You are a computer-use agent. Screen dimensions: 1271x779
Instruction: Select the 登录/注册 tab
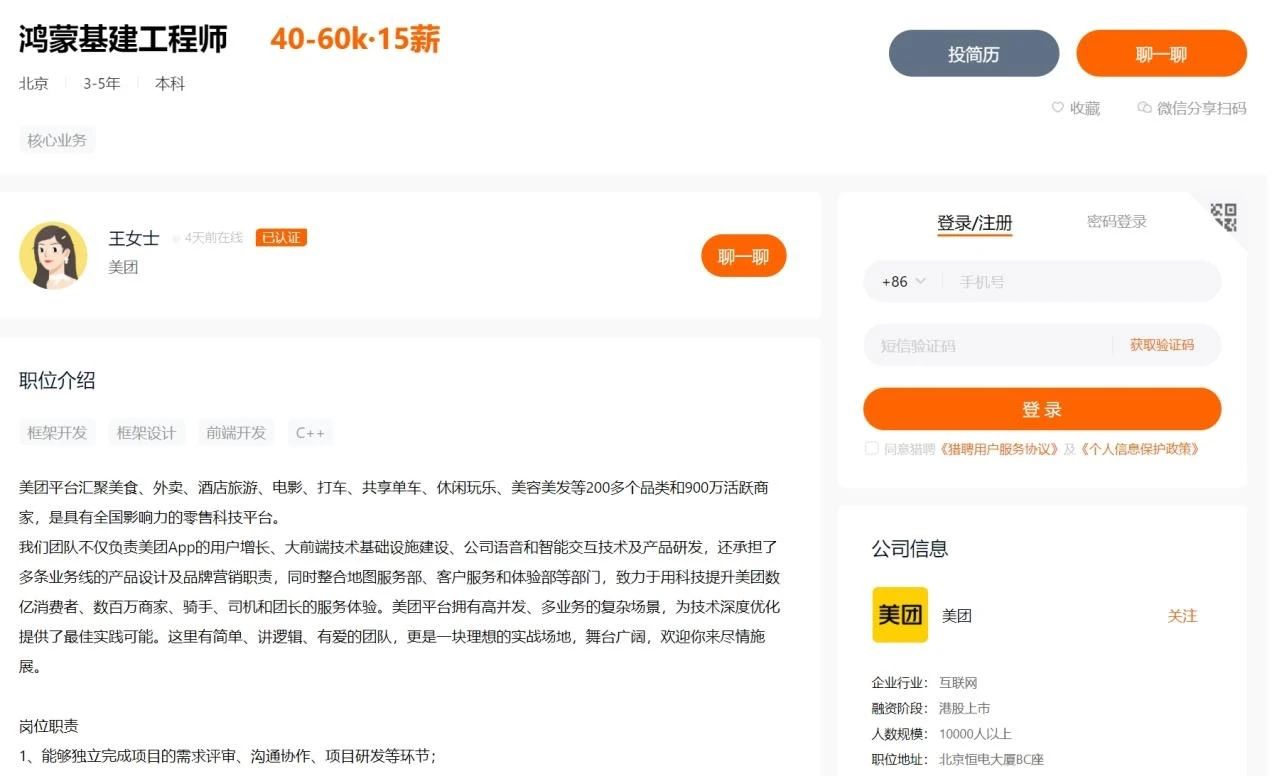(x=974, y=222)
